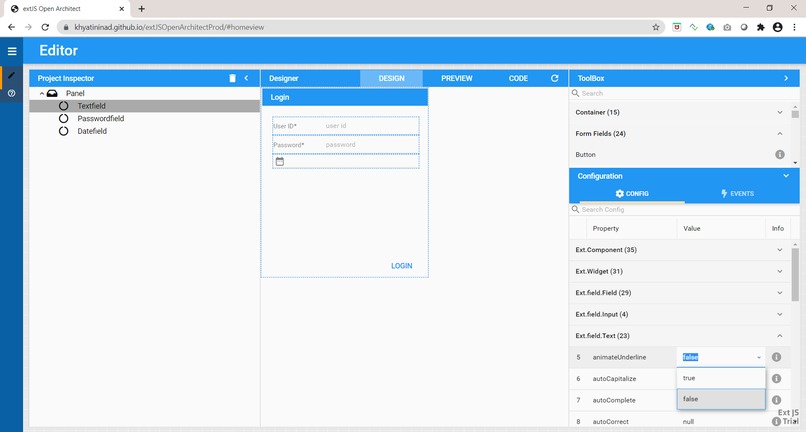Click the Value column header

(721, 228)
